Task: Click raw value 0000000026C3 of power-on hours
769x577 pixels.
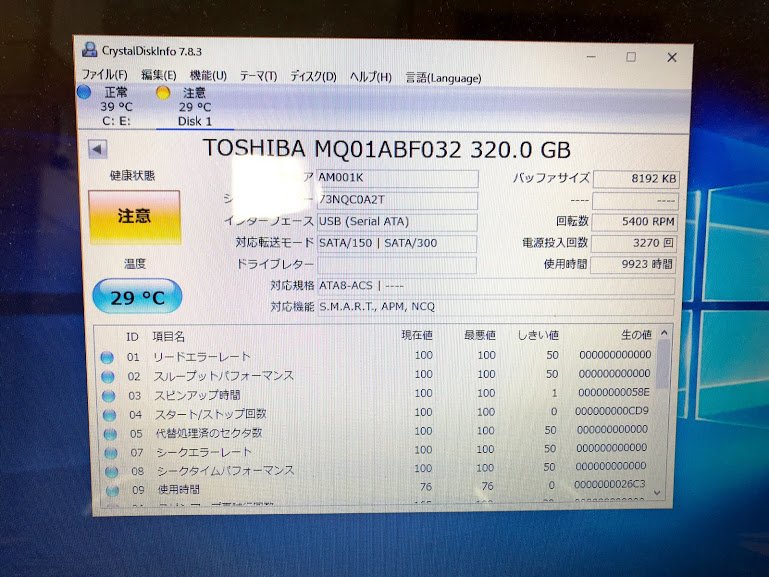Action: click(610, 484)
